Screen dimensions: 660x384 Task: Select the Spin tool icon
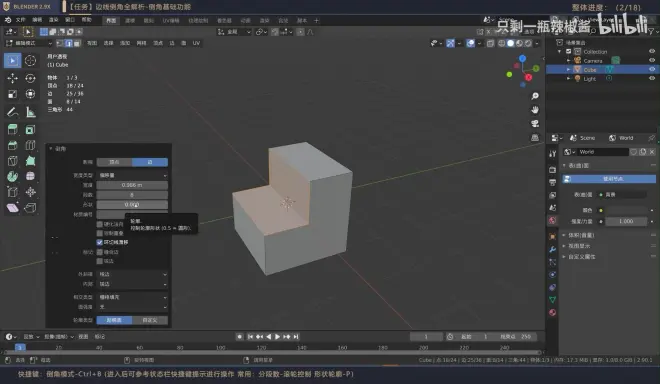tap(12, 176)
